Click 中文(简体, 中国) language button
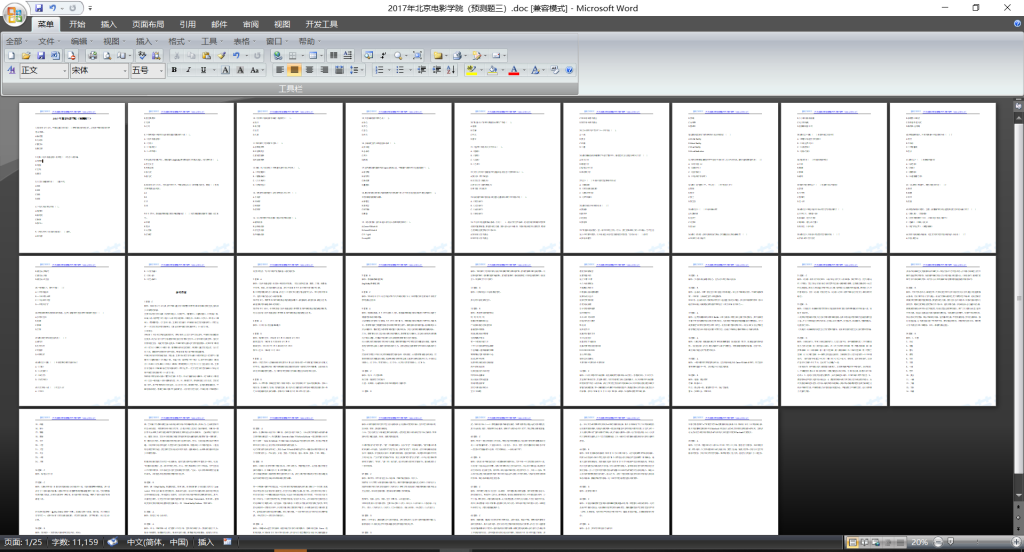The width and height of the screenshot is (1024, 552). [157, 542]
